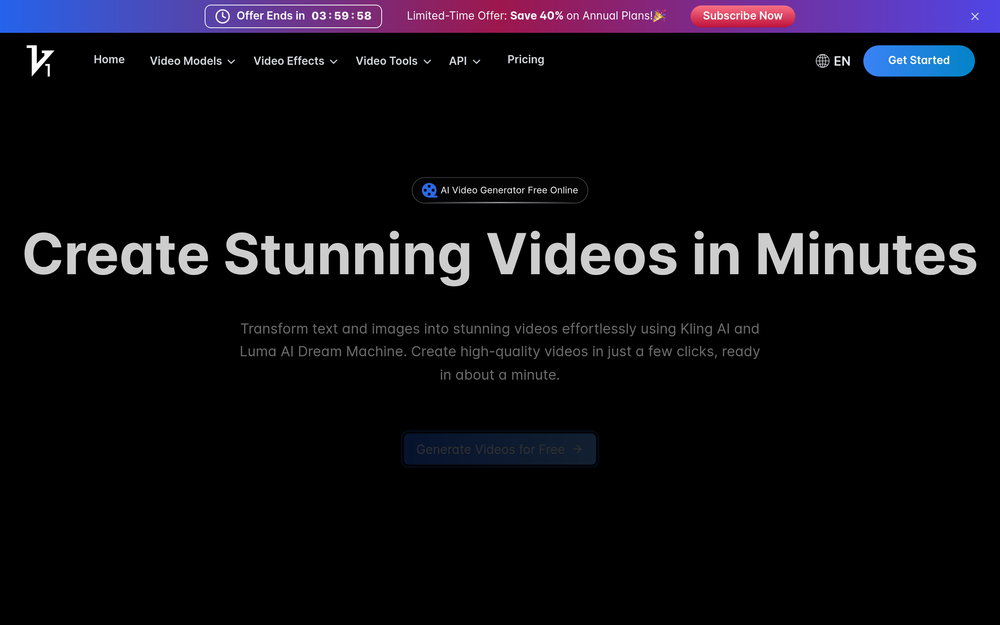Close the promotional banner with X
This screenshot has height=625, width=1000.
tap(974, 17)
